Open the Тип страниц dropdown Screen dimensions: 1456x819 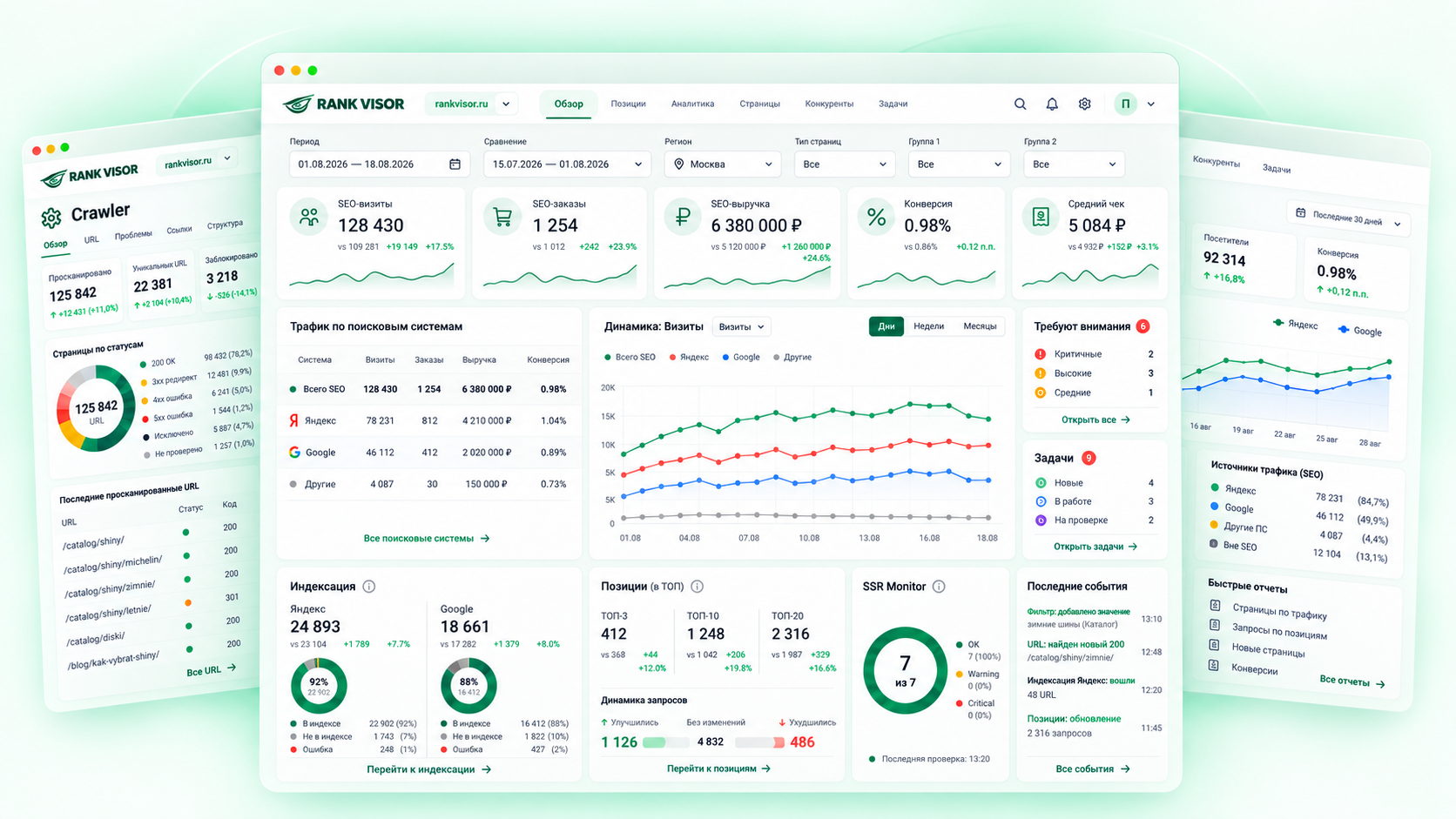(x=845, y=164)
